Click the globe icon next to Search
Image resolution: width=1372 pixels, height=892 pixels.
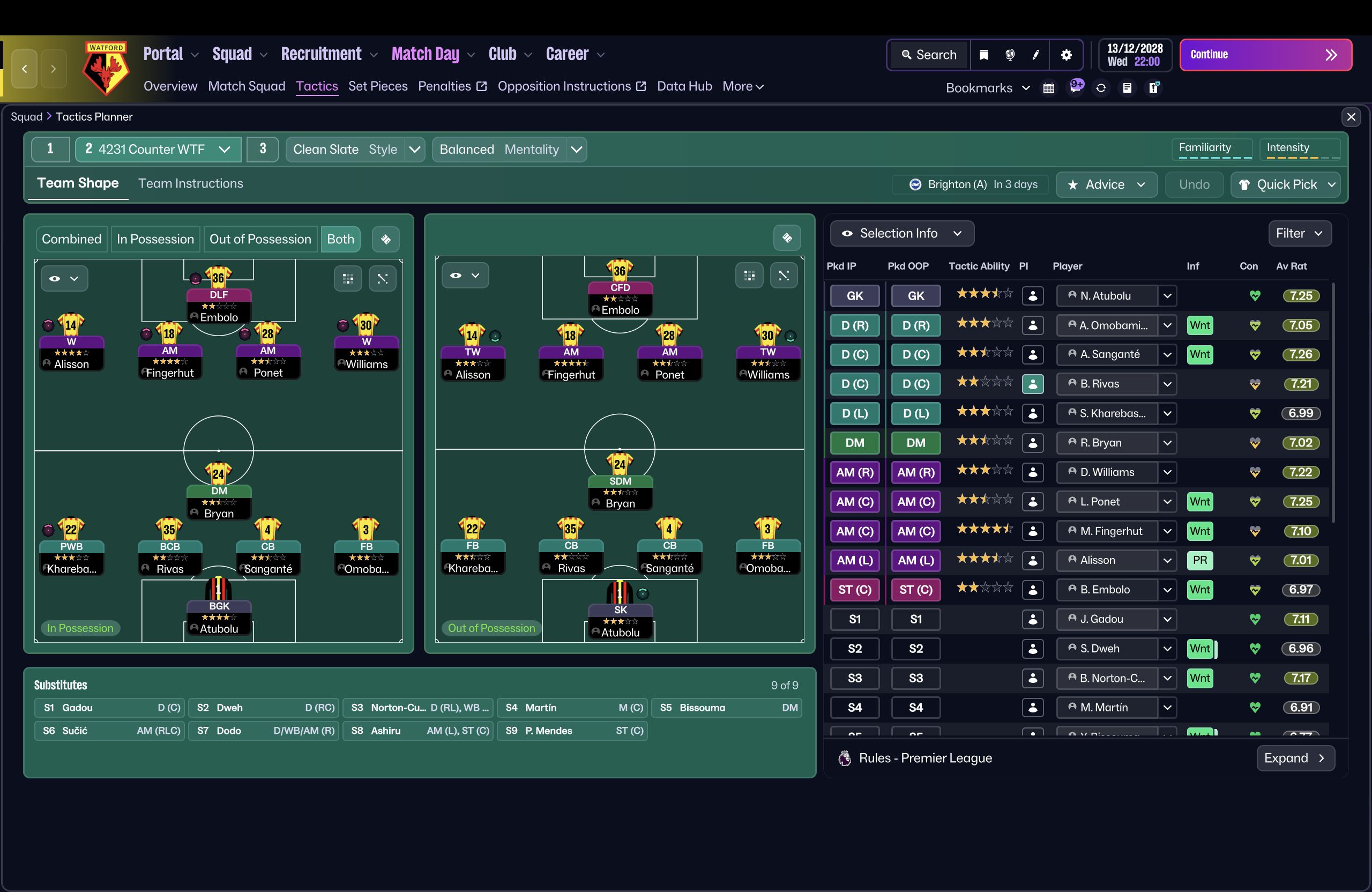1010,55
